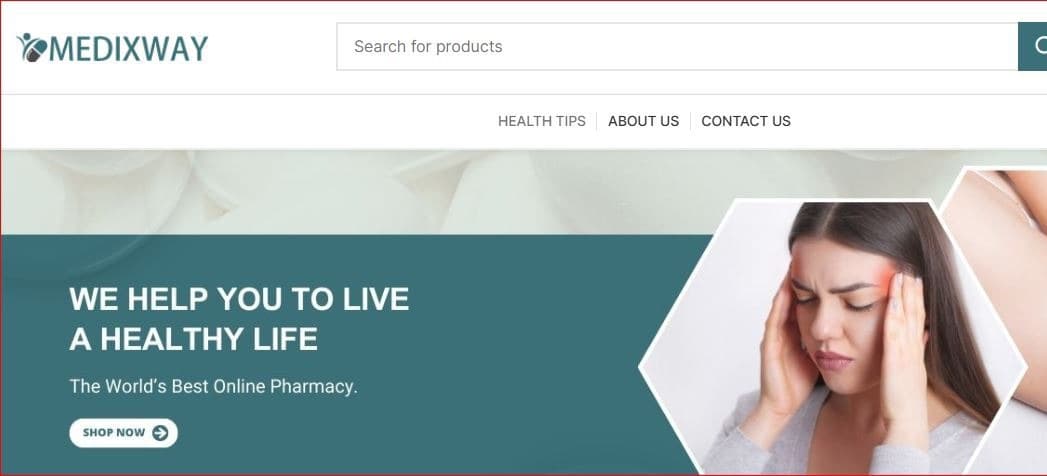Click the Medixway pill-figure logo icon

(x=32, y=47)
